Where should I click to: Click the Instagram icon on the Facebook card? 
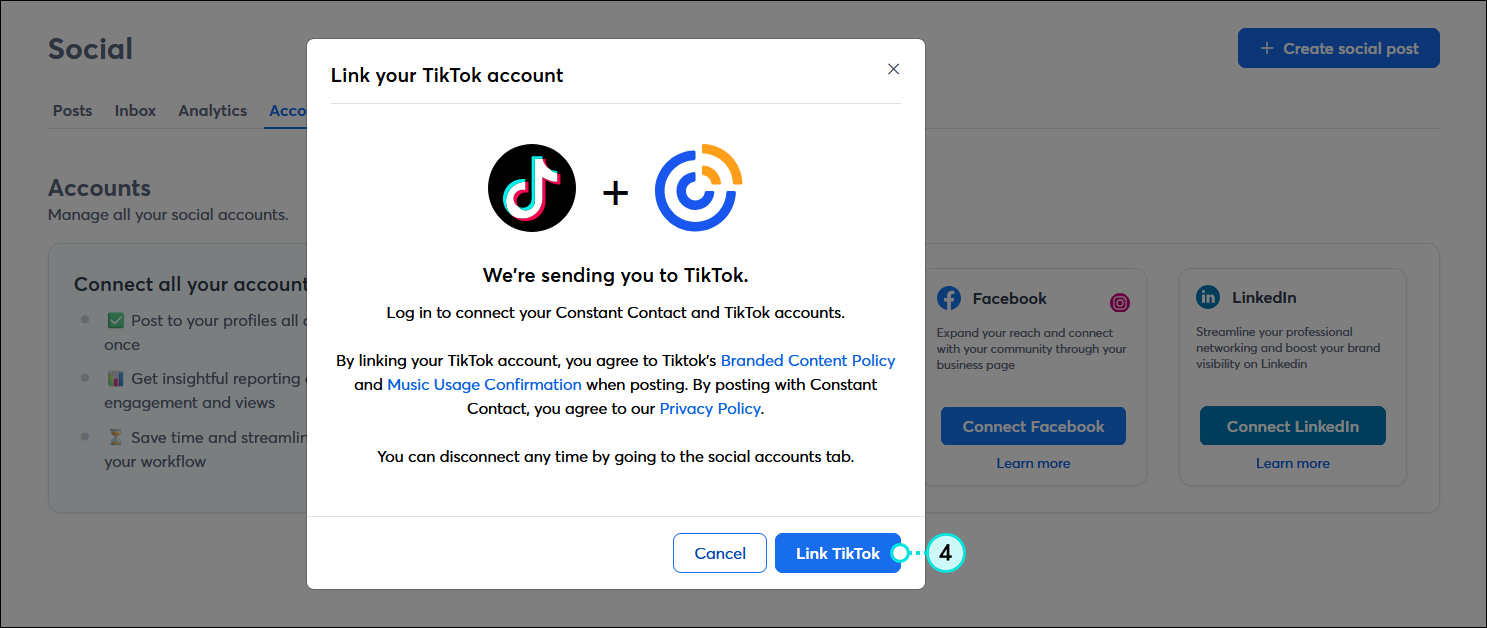pyautogui.click(x=1119, y=301)
